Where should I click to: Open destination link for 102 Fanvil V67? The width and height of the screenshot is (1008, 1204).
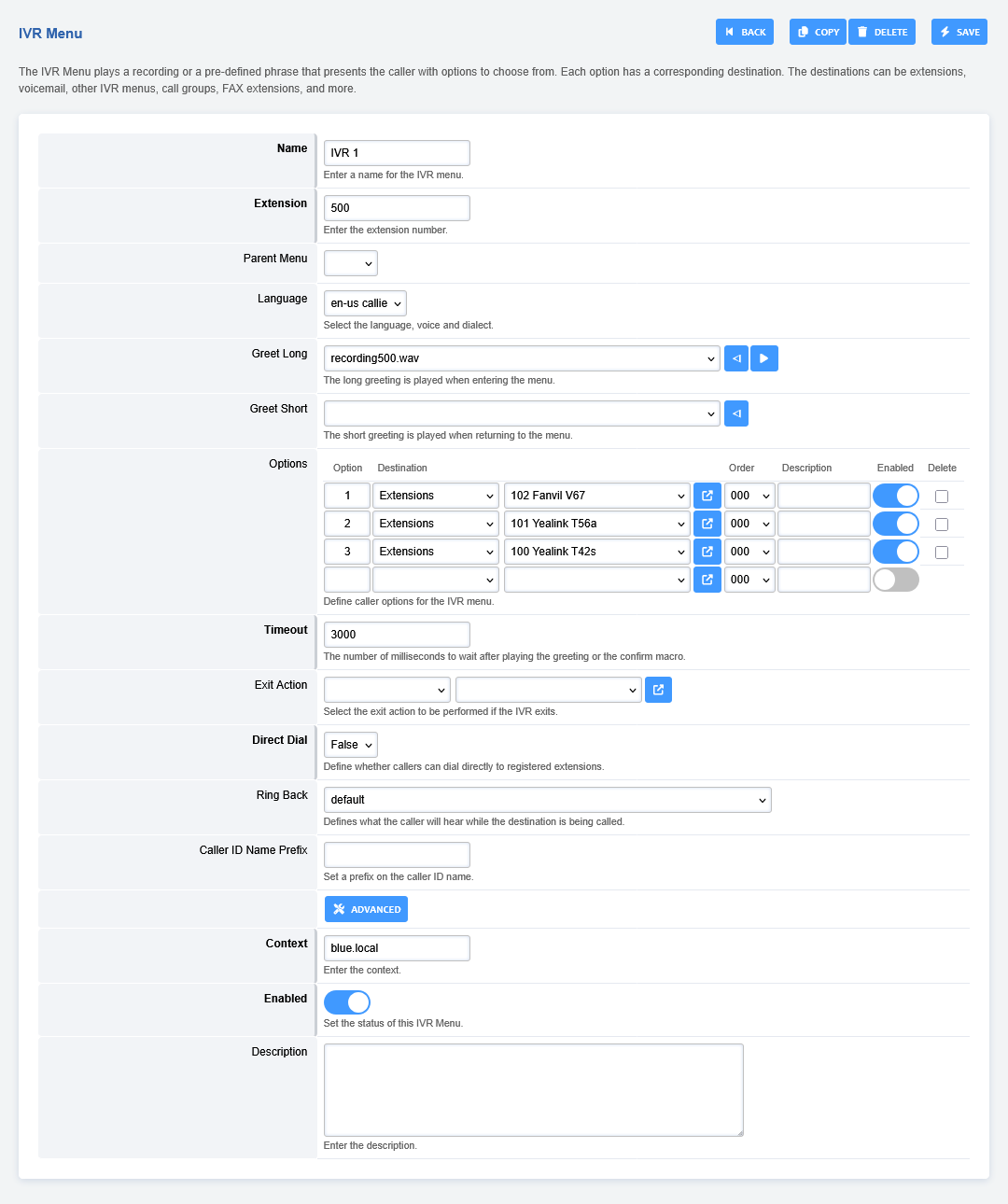tap(707, 496)
